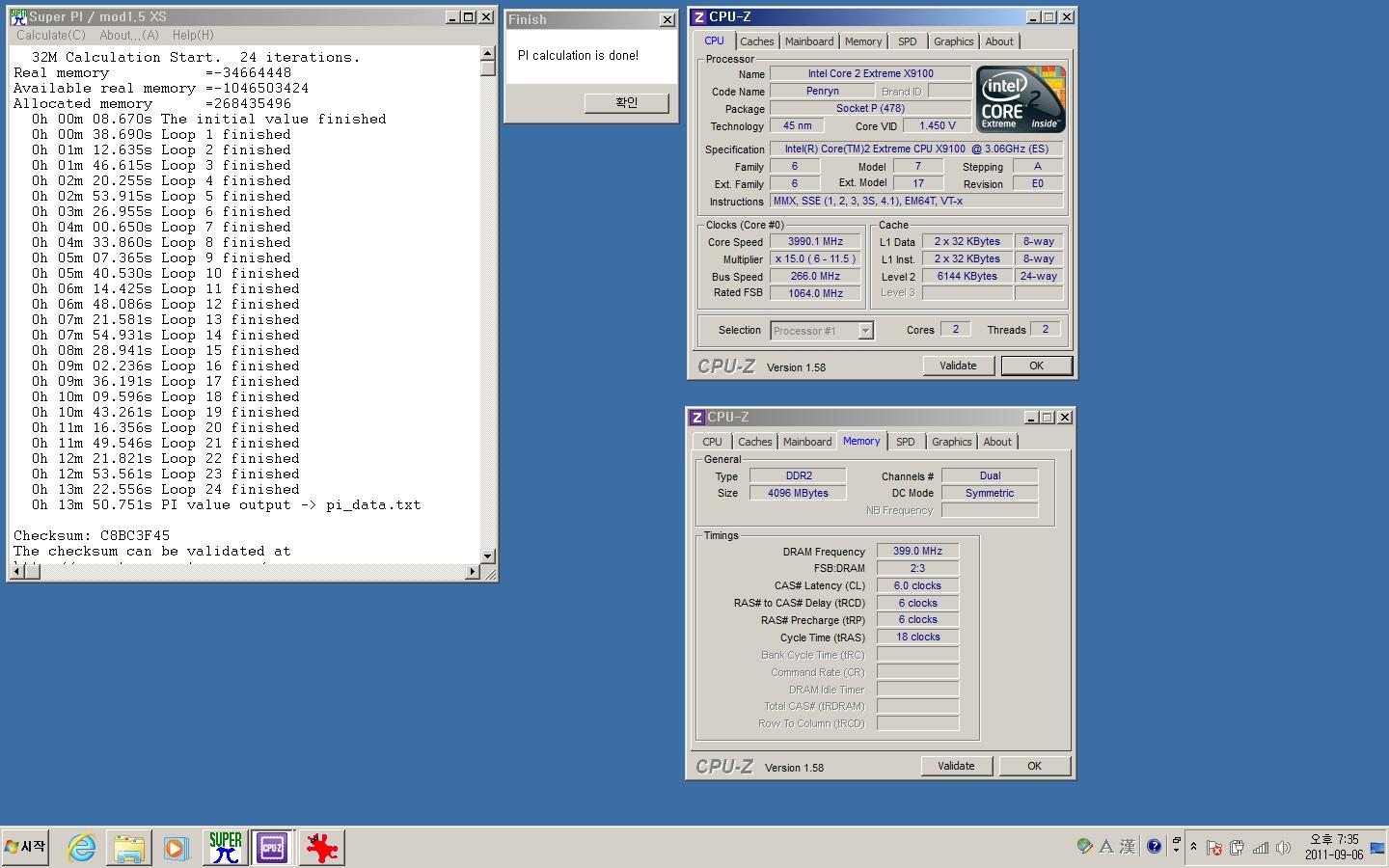Open Mainboard tab in bottom CPU-Z
The image size is (1389, 868).
[x=807, y=442]
